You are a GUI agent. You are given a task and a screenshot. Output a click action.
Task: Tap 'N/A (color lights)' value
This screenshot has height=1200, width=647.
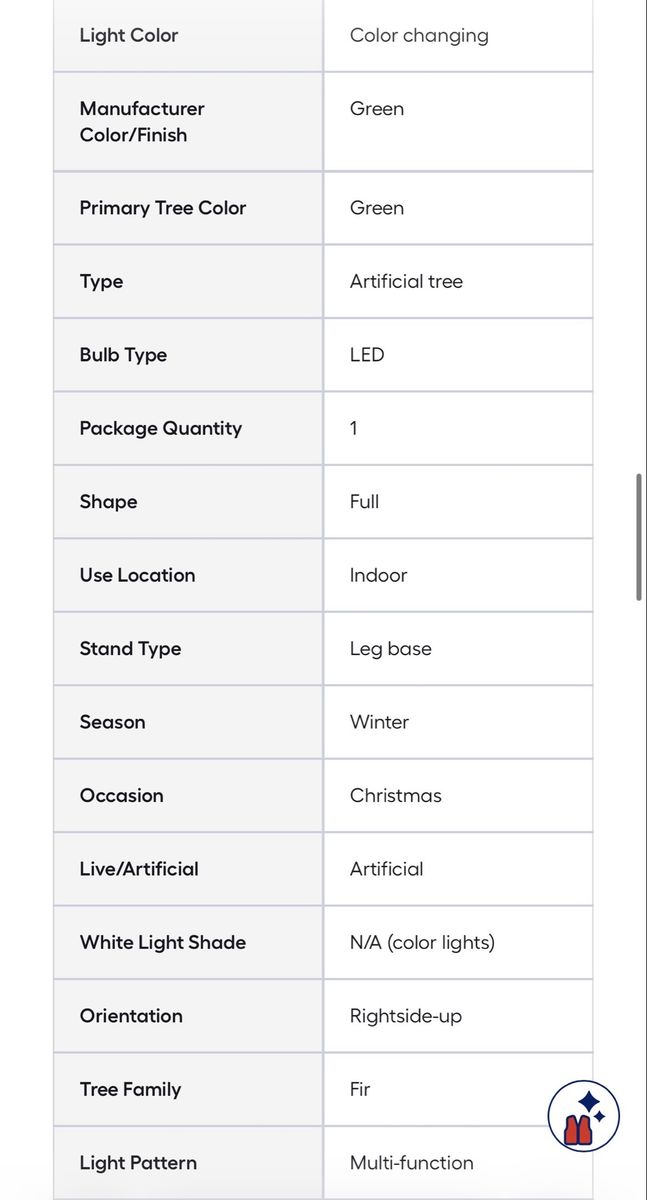[x=422, y=942]
